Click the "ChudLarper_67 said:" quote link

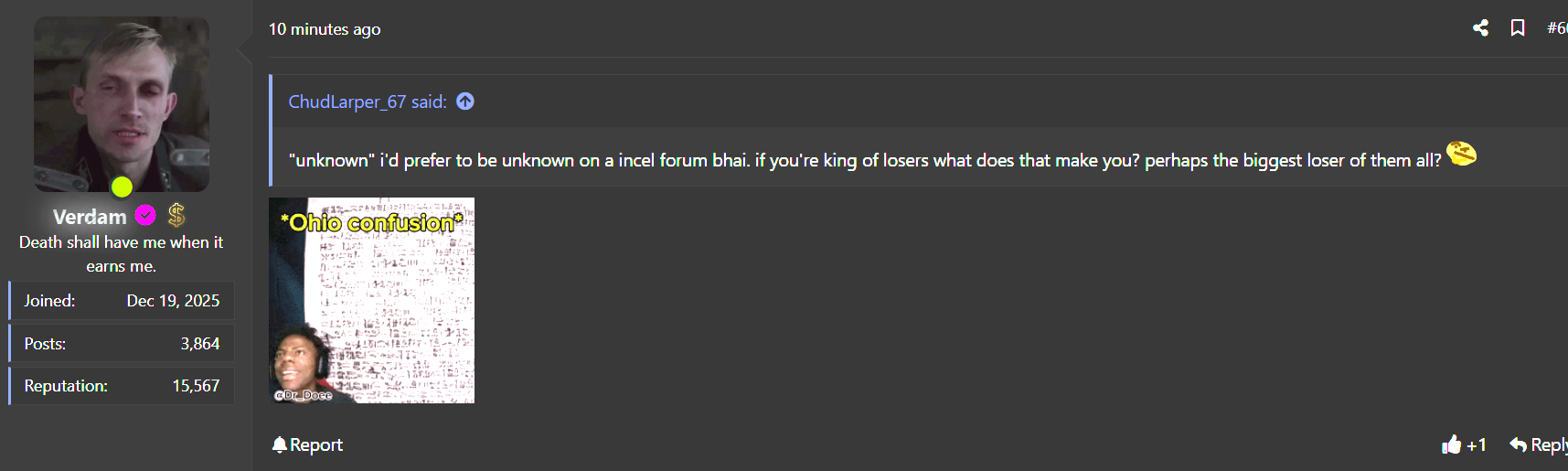(368, 102)
